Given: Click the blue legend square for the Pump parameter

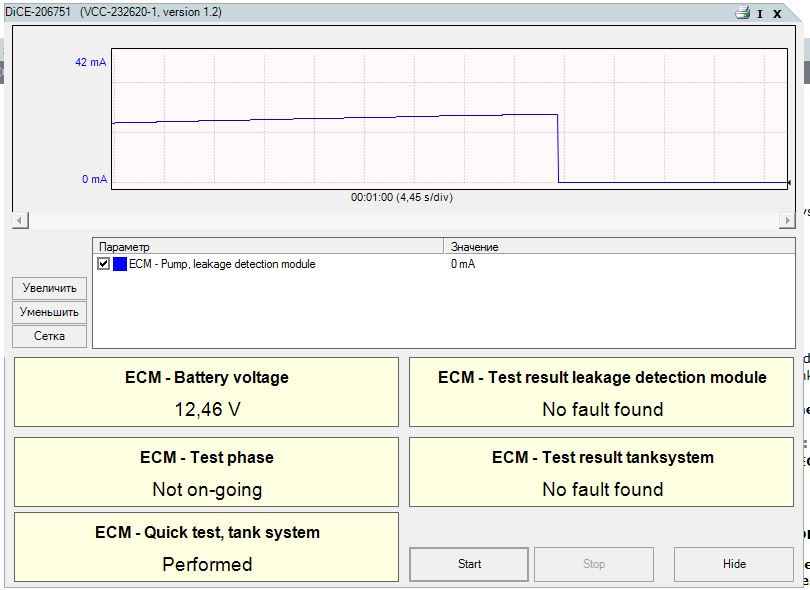Looking at the screenshot, I should [119, 263].
